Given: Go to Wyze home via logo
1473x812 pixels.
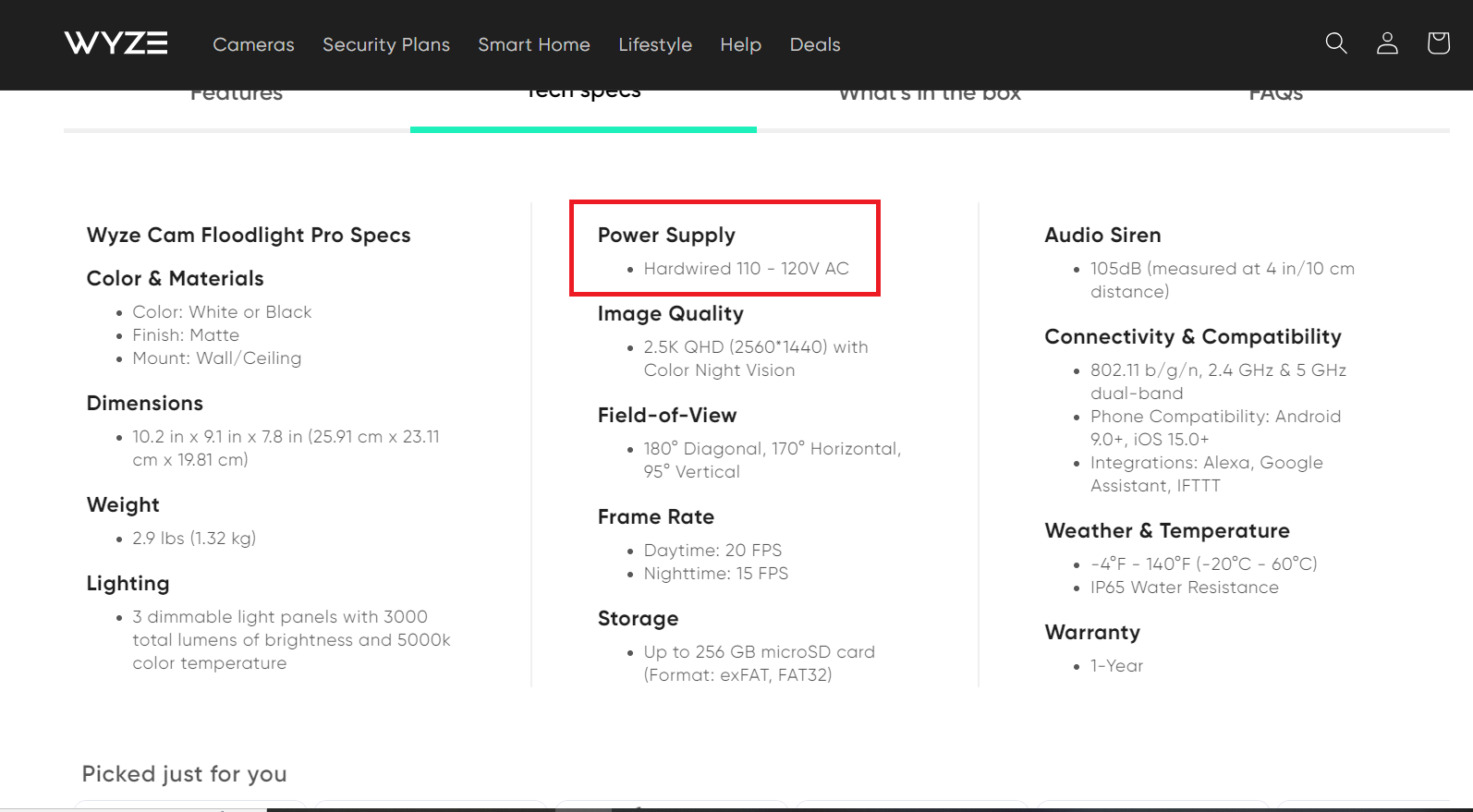Looking at the screenshot, I should coord(116,43).
